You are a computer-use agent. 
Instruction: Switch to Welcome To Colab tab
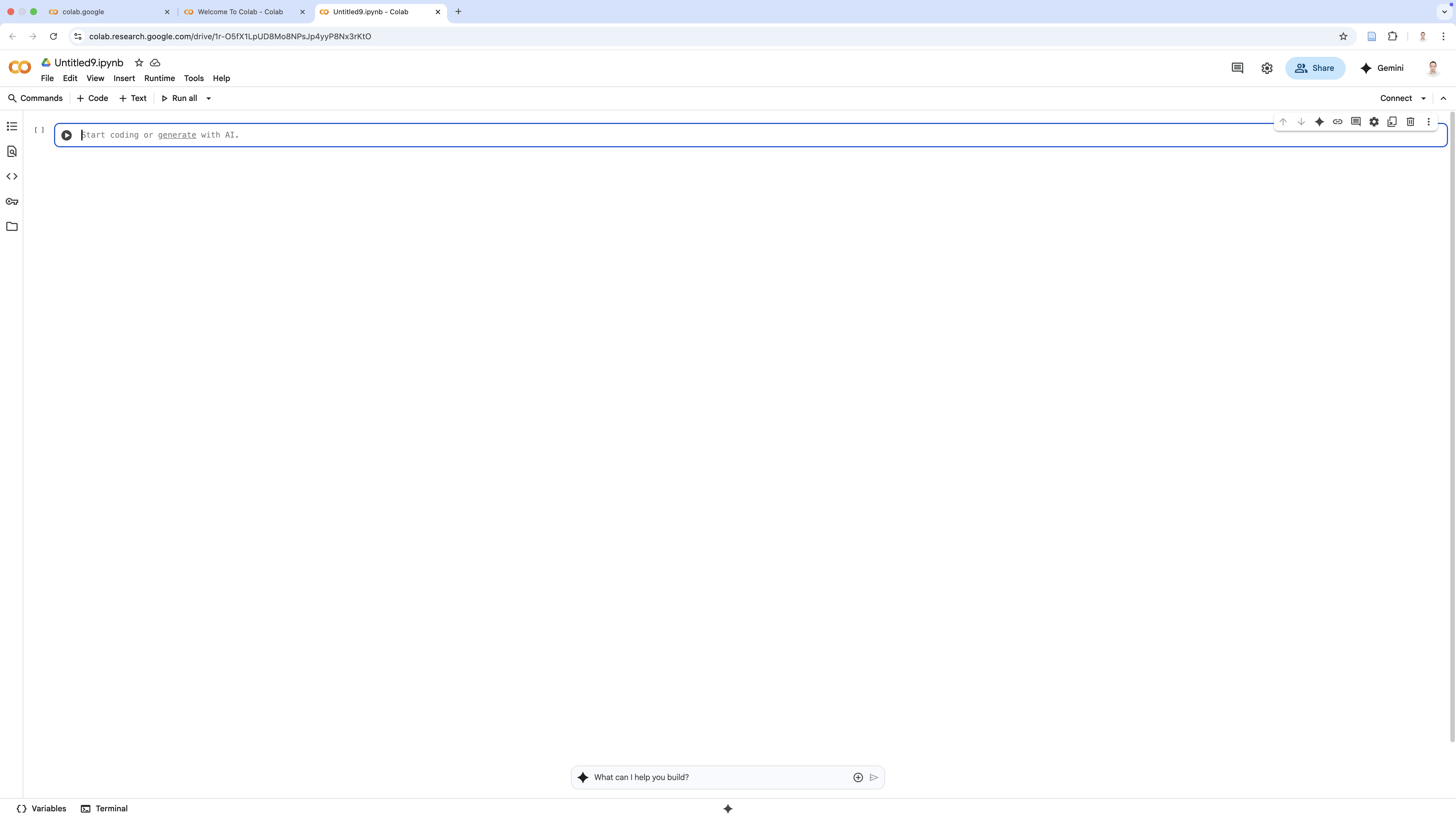[x=240, y=11]
